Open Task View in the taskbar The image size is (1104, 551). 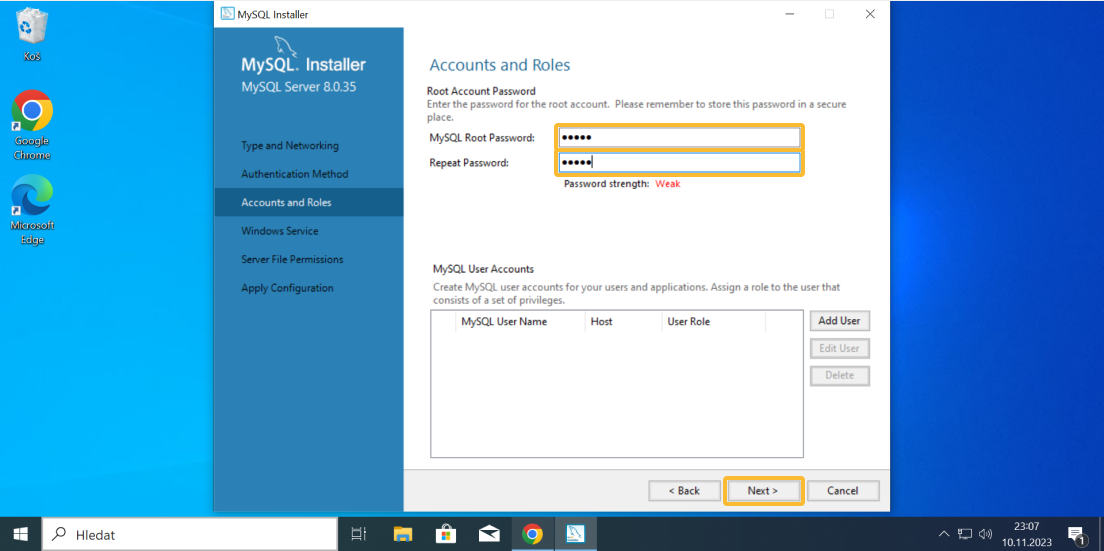pyautogui.click(x=359, y=534)
